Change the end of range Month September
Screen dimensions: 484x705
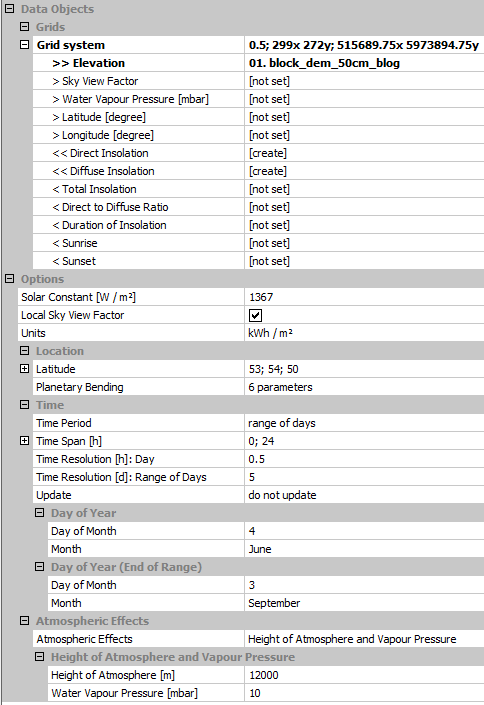[364, 602]
